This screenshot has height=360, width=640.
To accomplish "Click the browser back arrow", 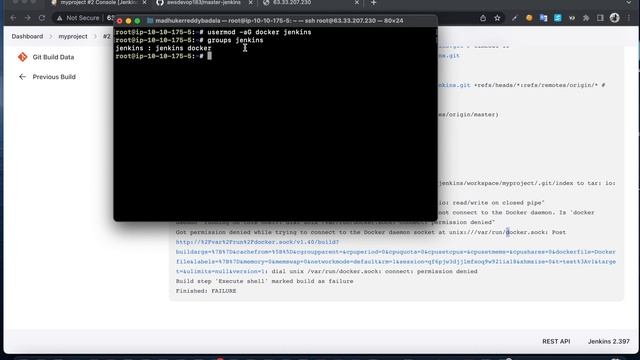I will click(13, 18).
